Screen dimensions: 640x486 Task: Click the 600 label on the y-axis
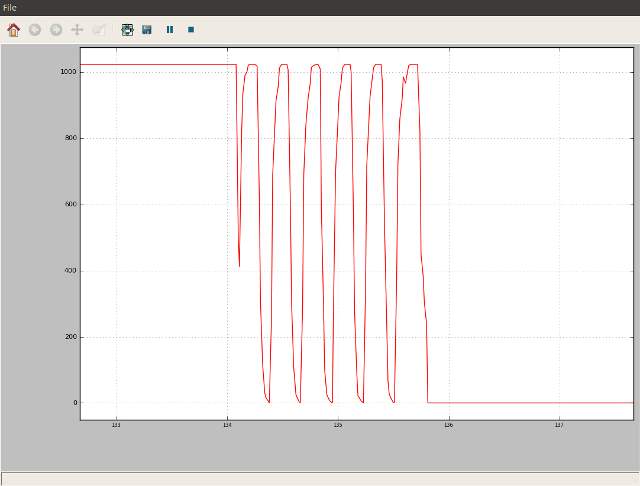(x=71, y=205)
